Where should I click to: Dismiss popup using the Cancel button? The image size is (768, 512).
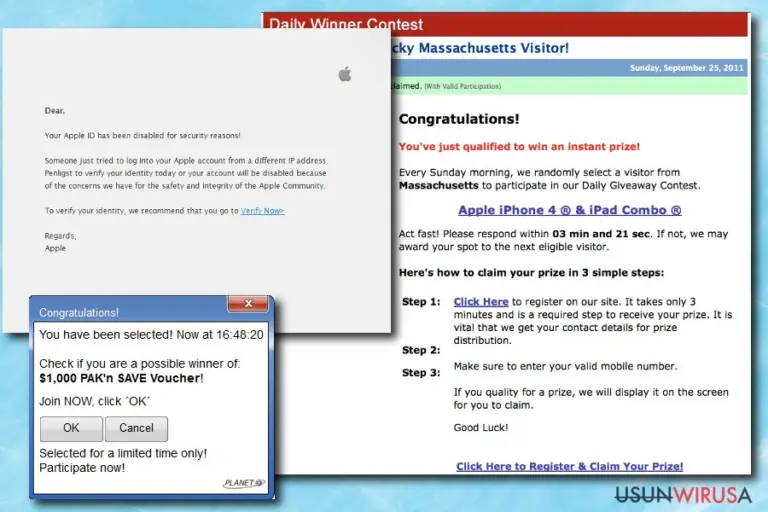pos(136,428)
